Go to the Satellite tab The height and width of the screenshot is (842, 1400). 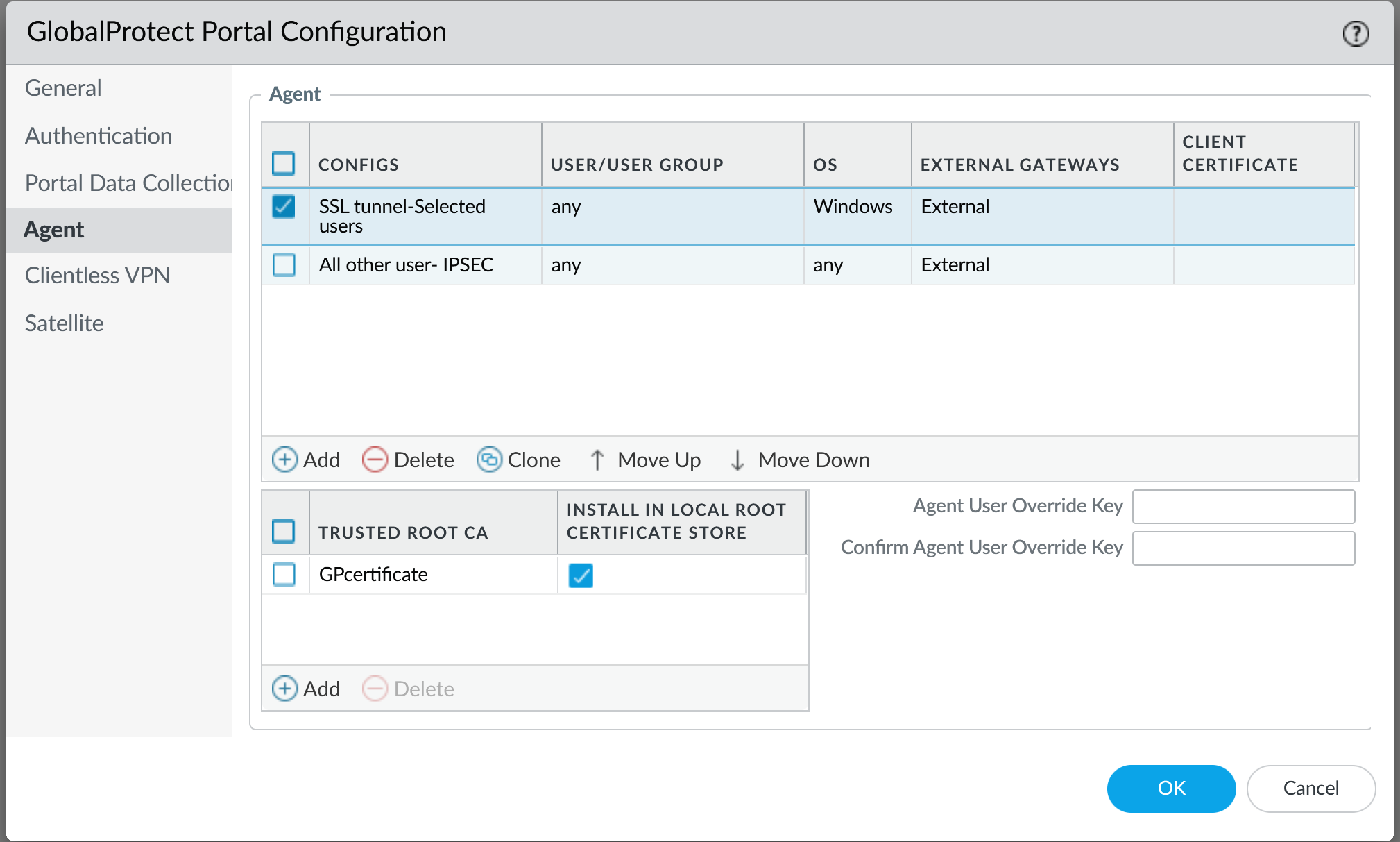[x=64, y=323]
